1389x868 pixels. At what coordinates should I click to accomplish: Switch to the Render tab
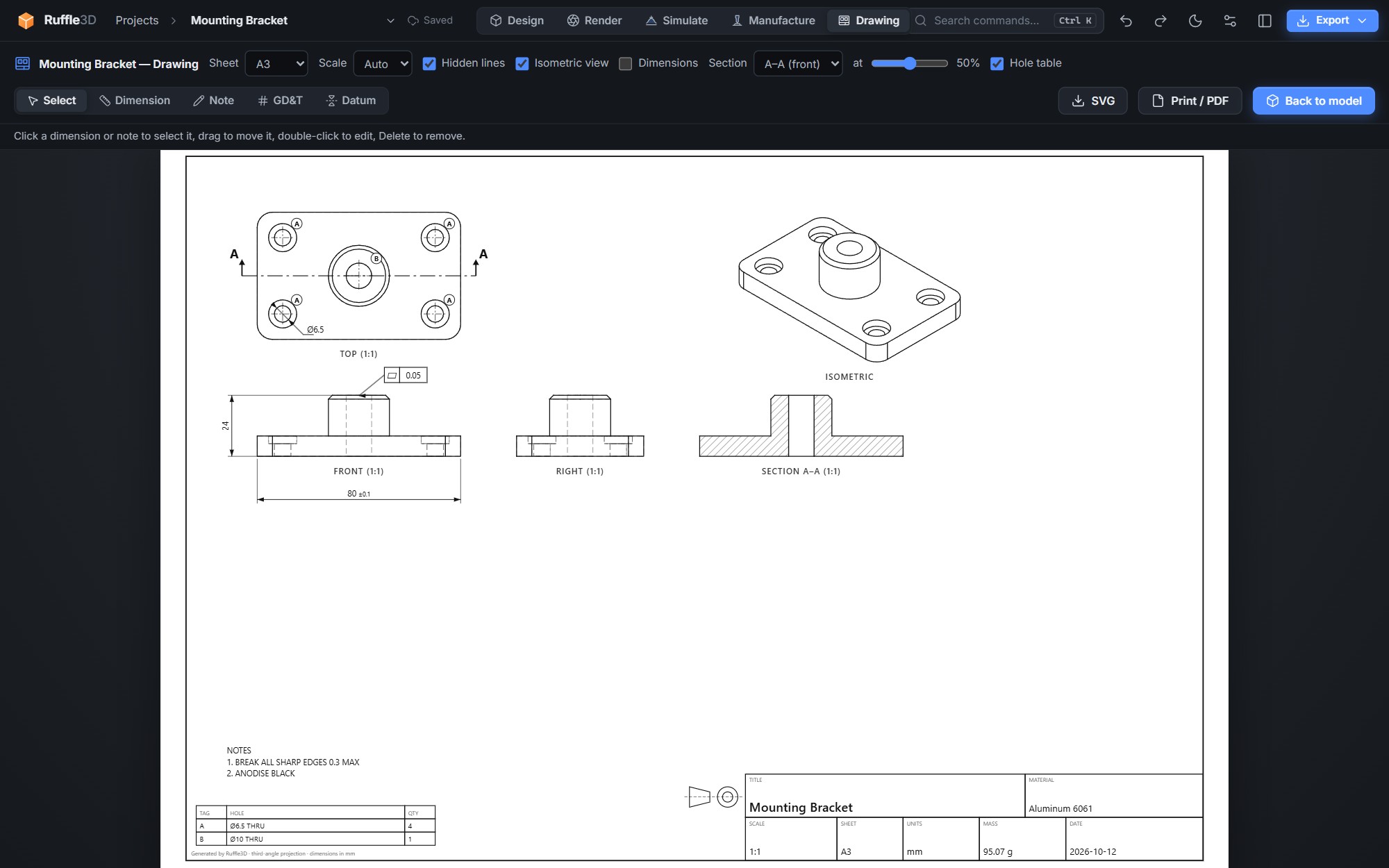click(594, 21)
